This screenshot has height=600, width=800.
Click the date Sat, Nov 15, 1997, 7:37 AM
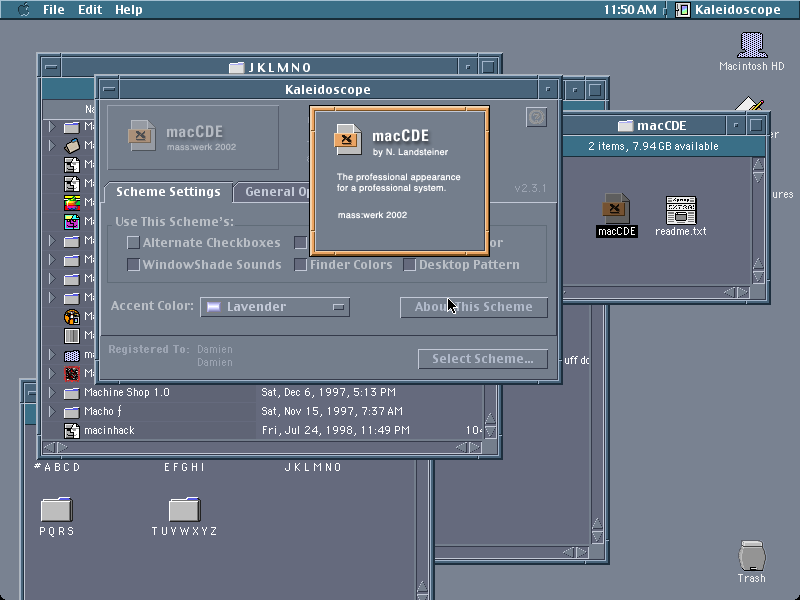(x=332, y=411)
